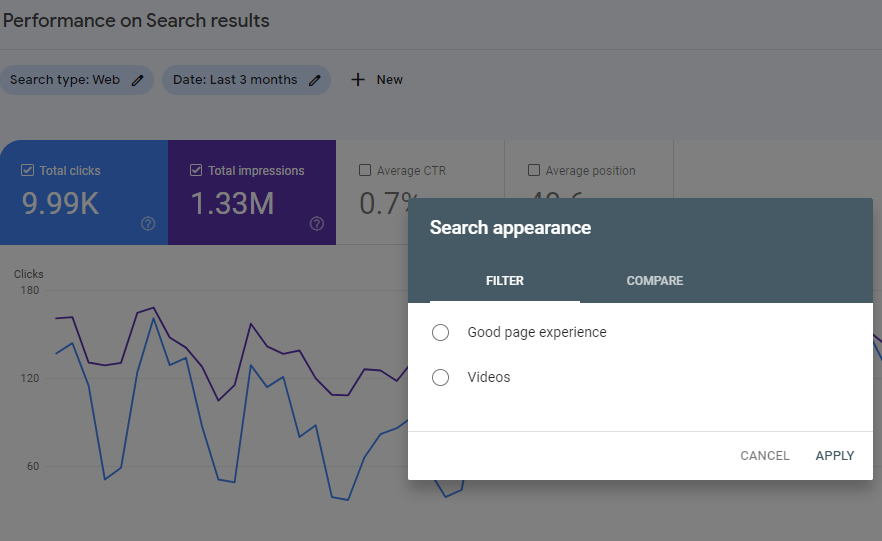Open help icon on Total impressions card
Viewport: 882px width, 541px height.
[317, 224]
